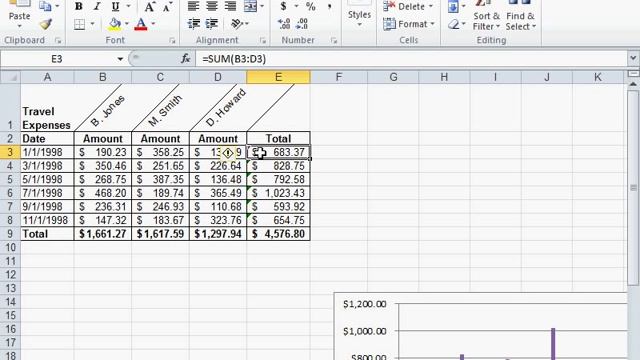Select the grand total cell 4,576.80
The width and height of the screenshot is (640, 360).
278,234
